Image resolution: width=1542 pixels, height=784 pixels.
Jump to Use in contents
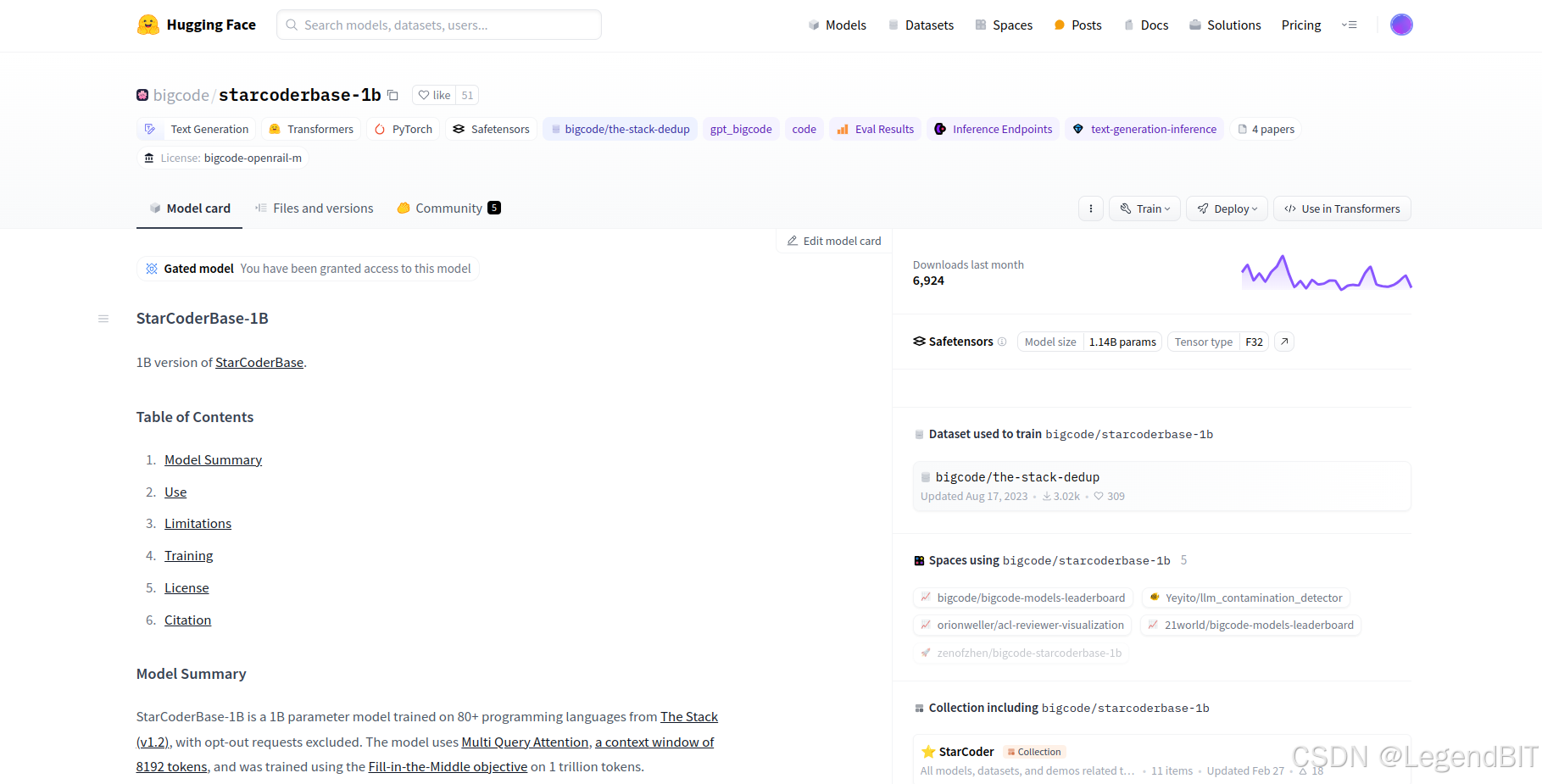pyautogui.click(x=175, y=492)
